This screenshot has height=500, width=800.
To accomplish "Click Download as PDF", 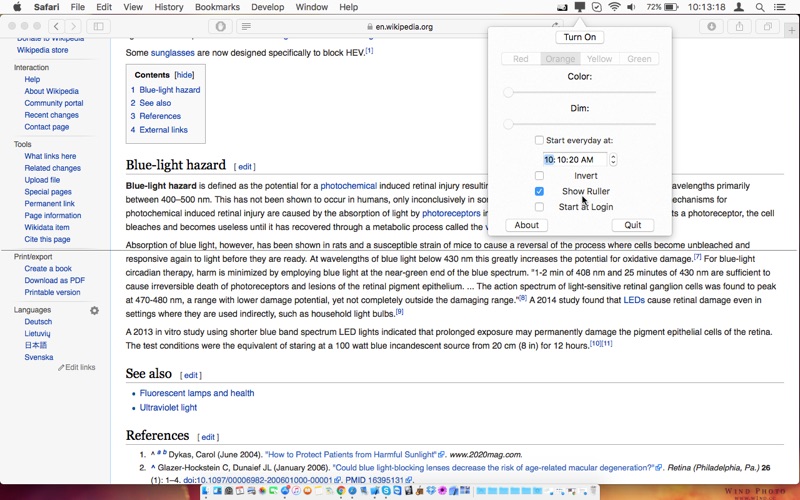I will (55, 280).
